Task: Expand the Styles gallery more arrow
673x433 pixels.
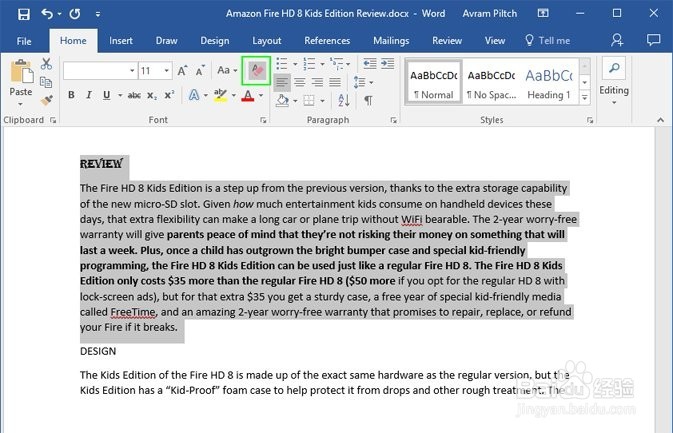Action: point(585,98)
